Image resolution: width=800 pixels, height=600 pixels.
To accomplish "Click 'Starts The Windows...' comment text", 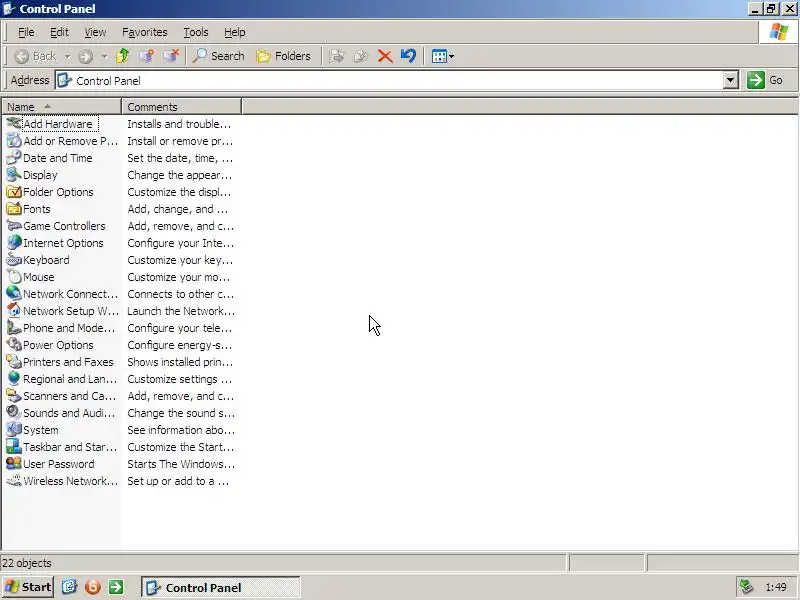I will point(181,464).
